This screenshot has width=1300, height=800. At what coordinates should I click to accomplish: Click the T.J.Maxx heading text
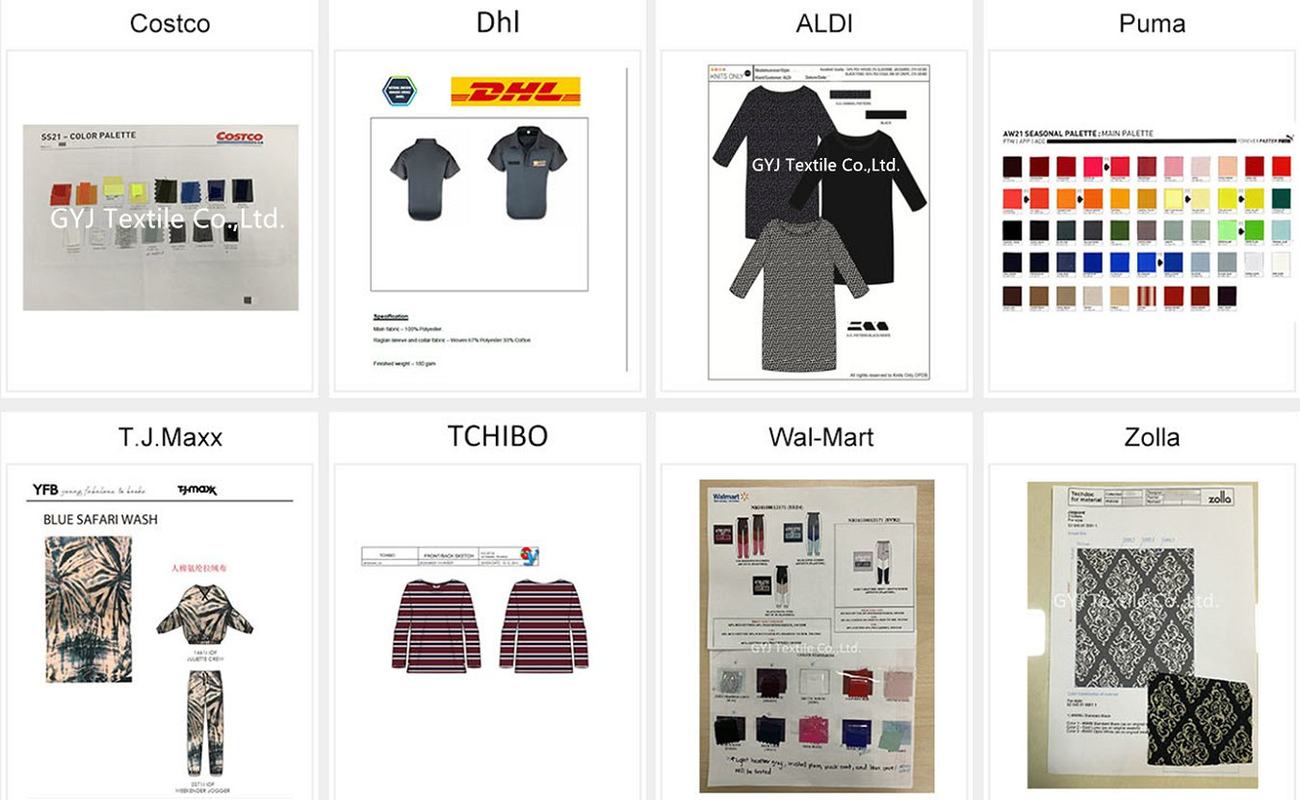pyautogui.click(x=170, y=437)
